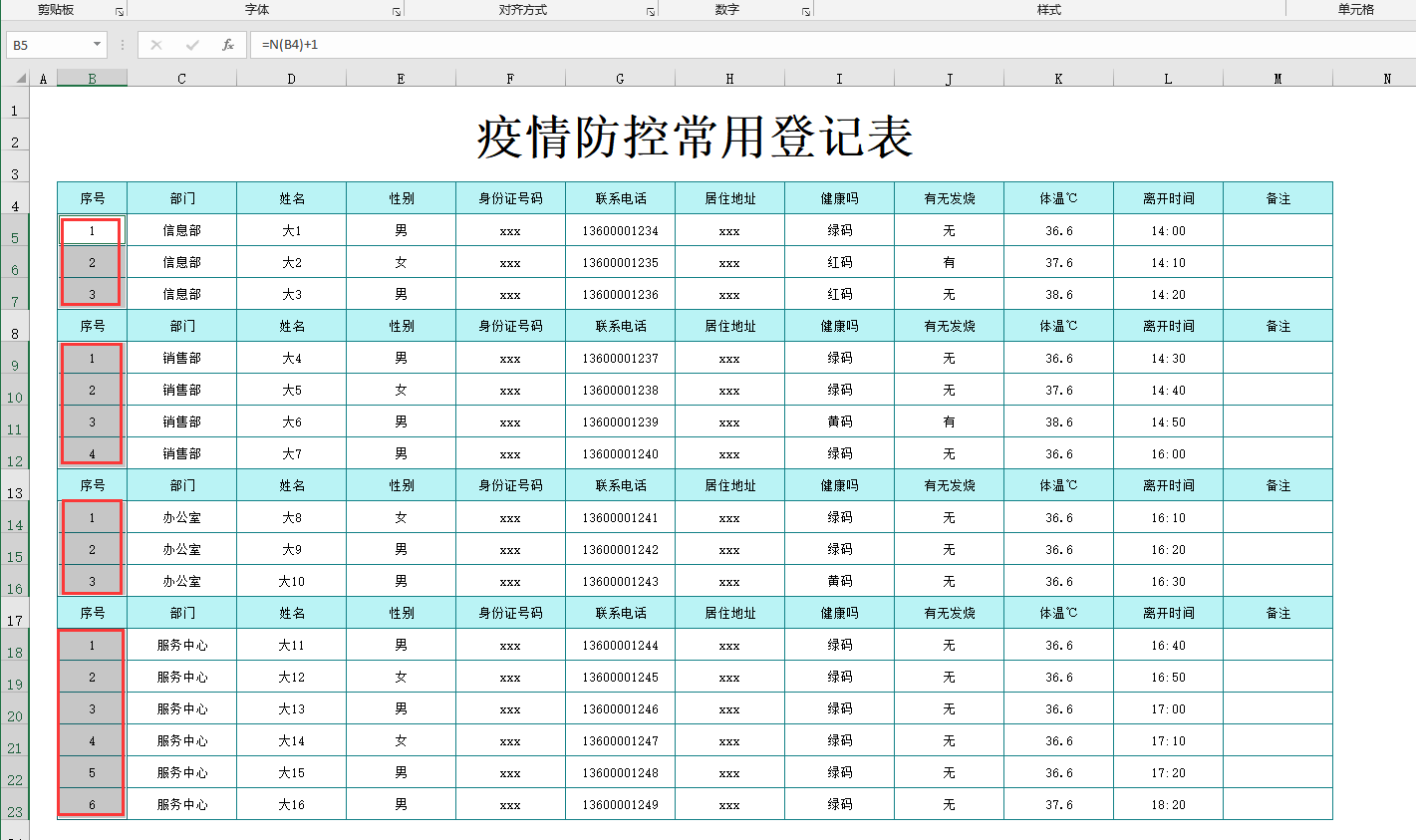Screen dimensions: 1416x840
Task: Select column C header
Action: 181,79
